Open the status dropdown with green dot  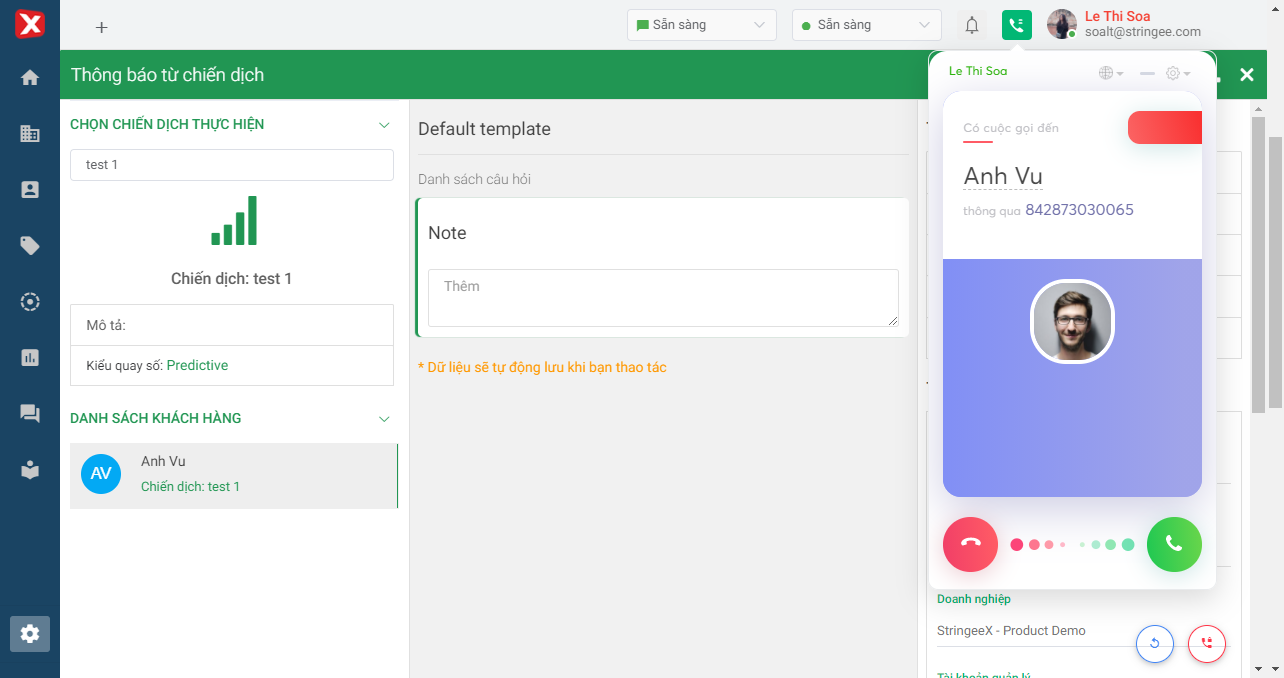coord(866,25)
